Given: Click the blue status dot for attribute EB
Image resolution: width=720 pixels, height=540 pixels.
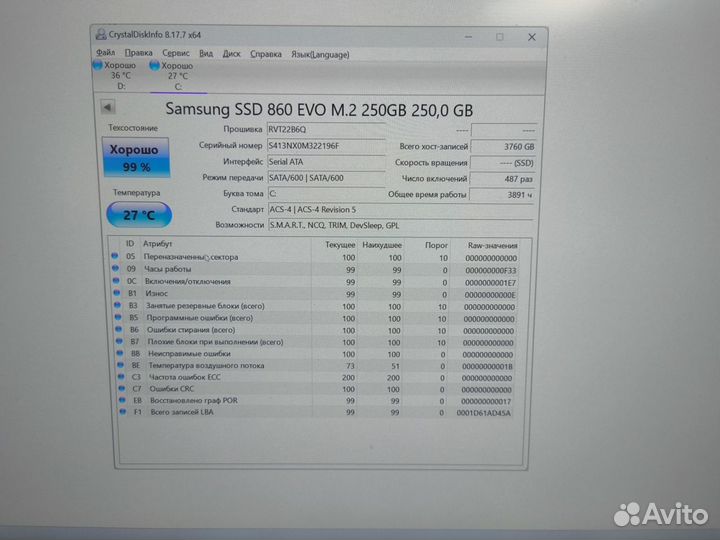Looking at the screenshot, I should click(122, 400).
